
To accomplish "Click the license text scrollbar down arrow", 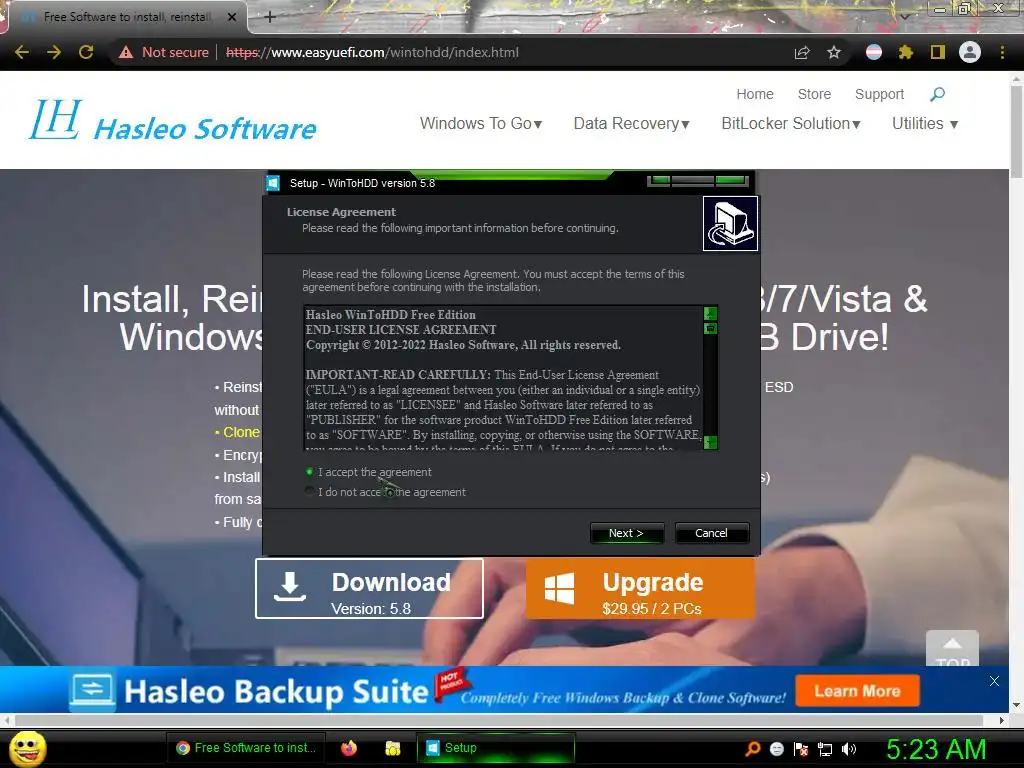I will [711, 442].
